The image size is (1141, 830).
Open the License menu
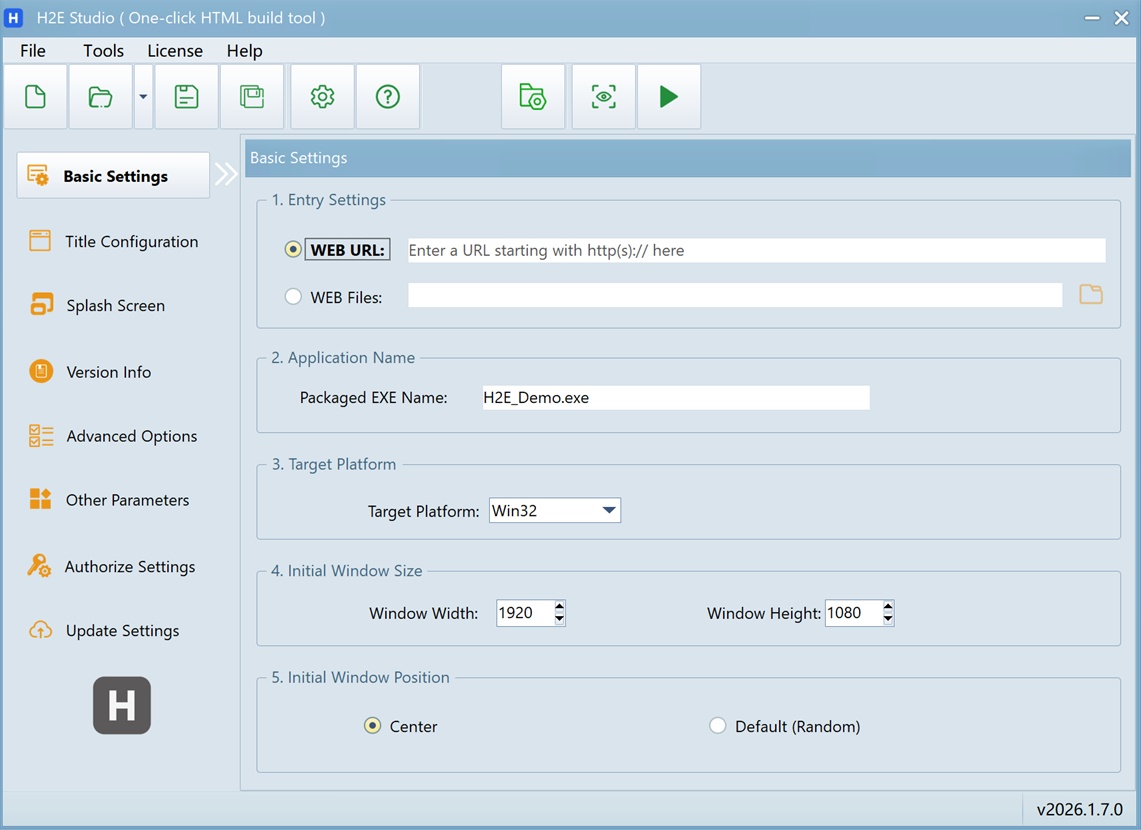tap(175, 50)
